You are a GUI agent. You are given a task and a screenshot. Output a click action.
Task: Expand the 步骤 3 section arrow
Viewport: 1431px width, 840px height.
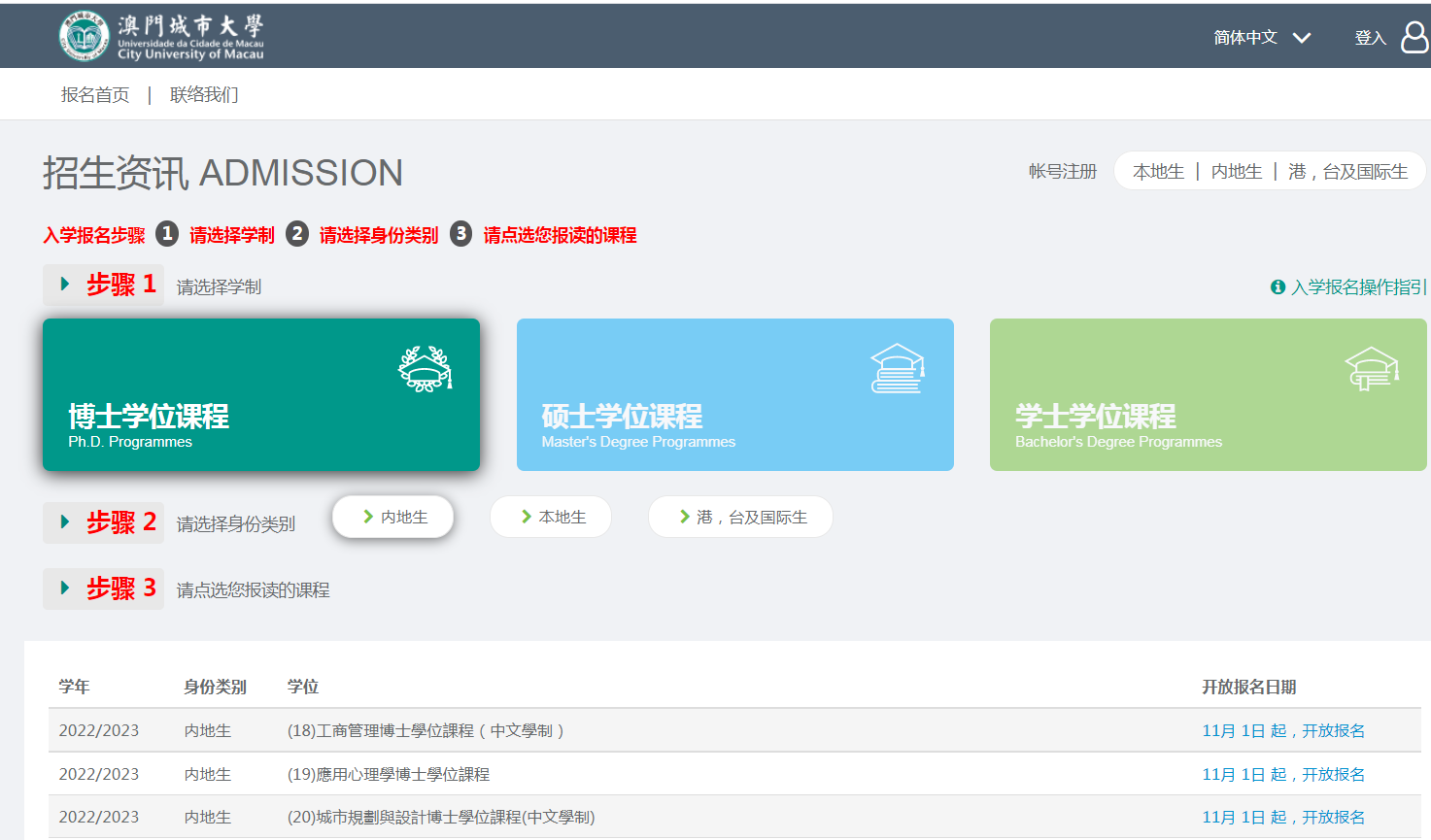tap(65, 588)
